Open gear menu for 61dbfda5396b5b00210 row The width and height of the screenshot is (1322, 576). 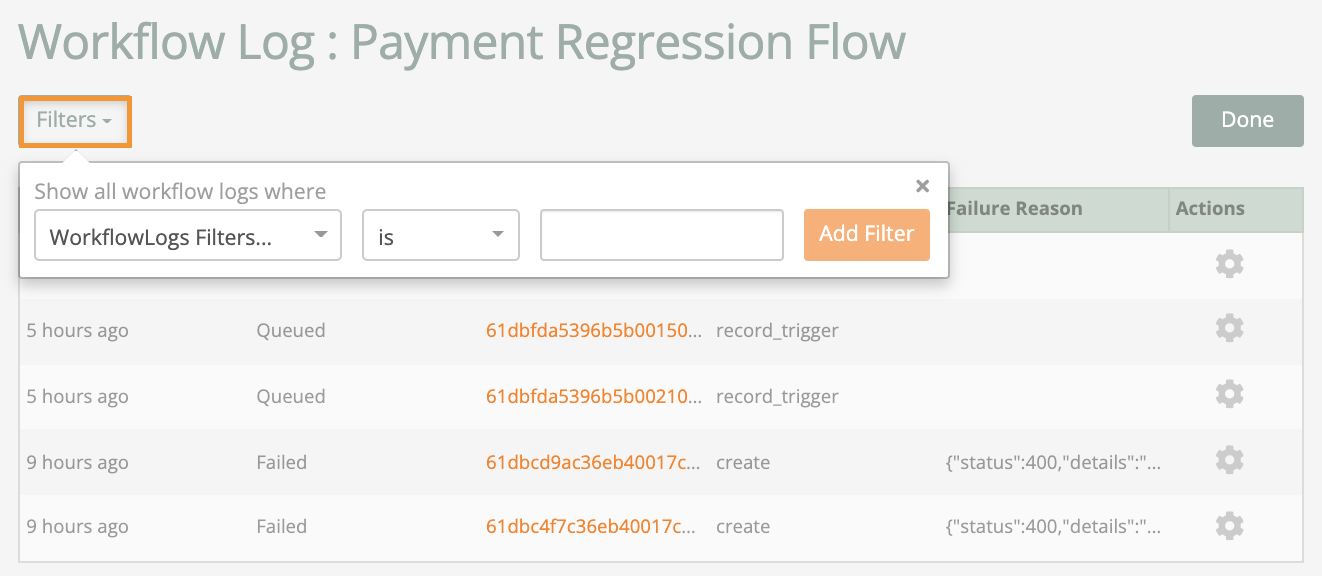coord(1229,394)
